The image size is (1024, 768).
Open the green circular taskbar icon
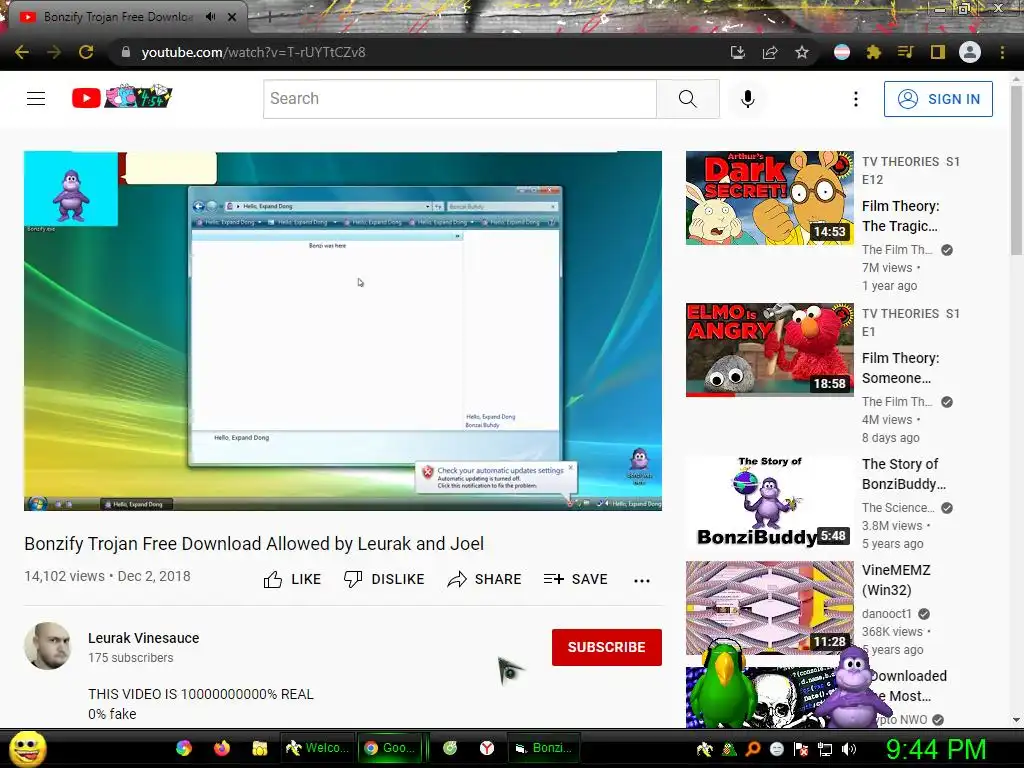pyautogui.click(x=450, y=748)
